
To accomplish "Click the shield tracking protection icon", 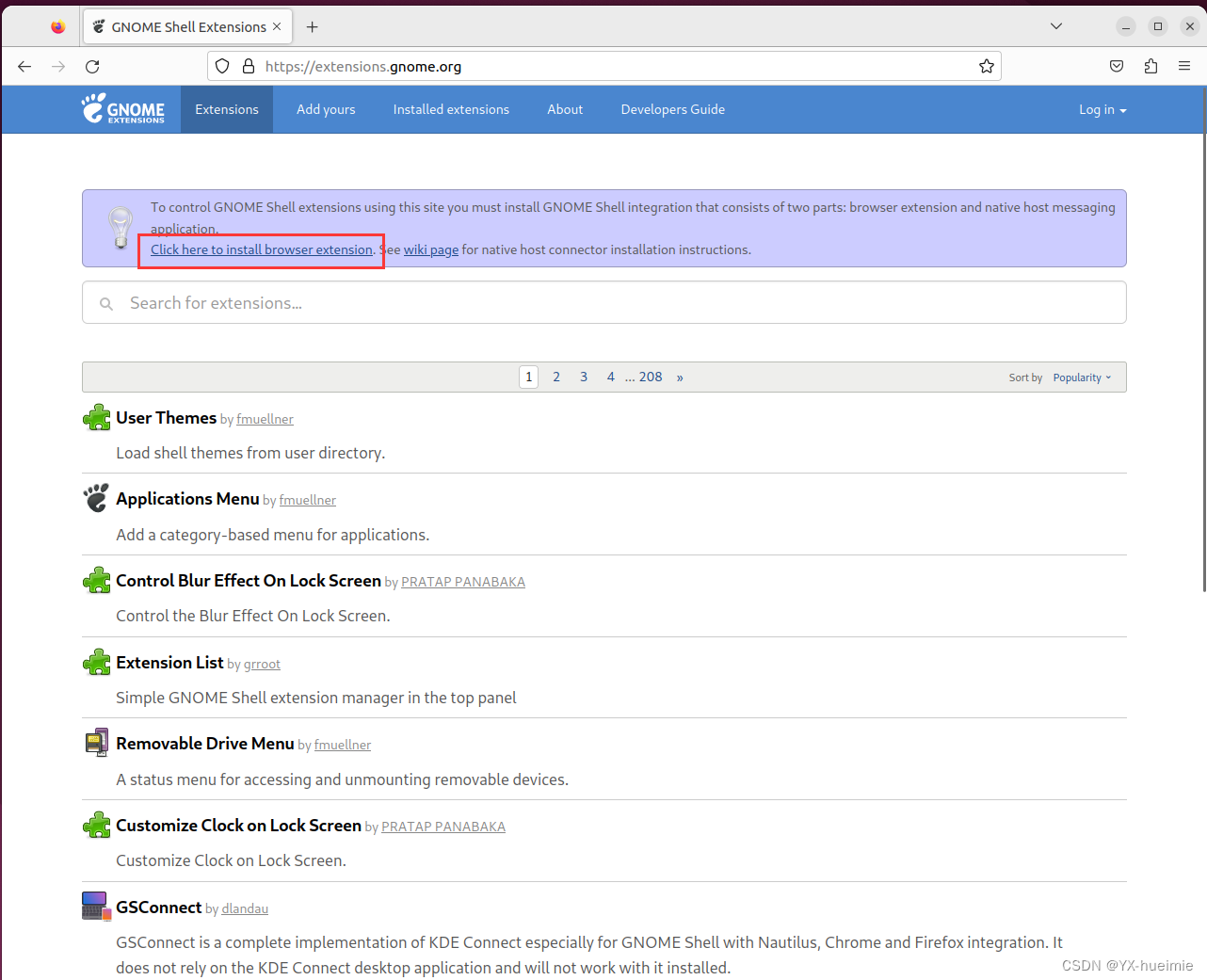I will tap(222, 66).
